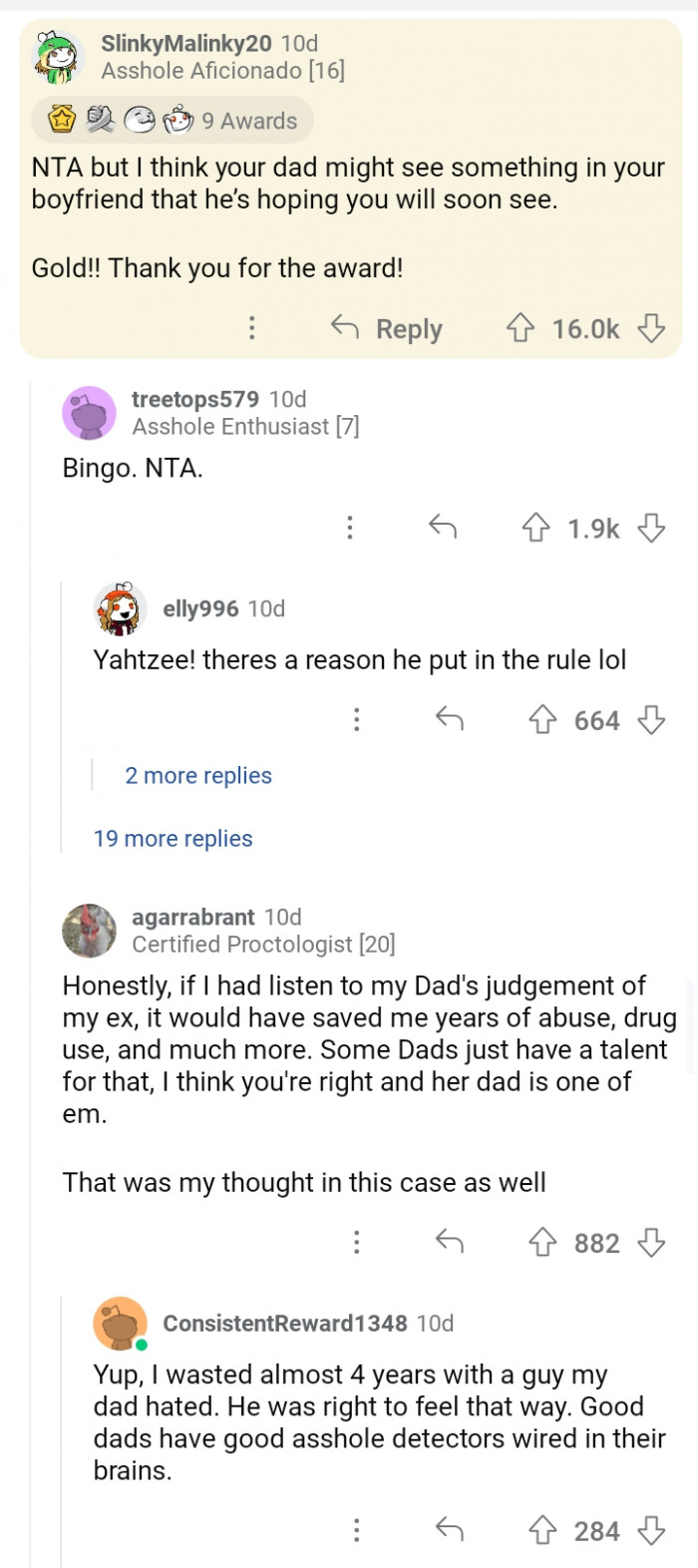Click the 16.0k vote count
This screenshot has width=698, height=1568.
point(586,328)
